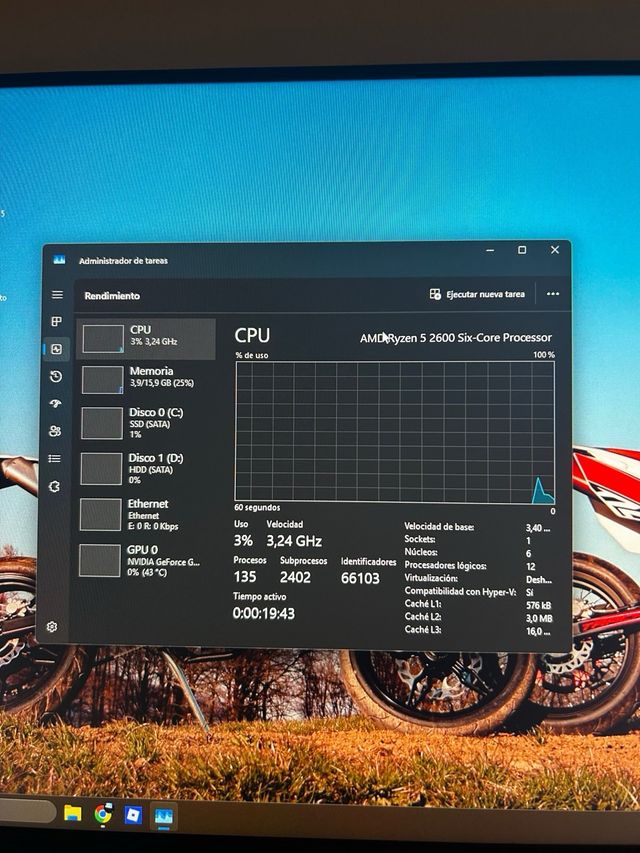Click the Identificadores value 66103
The height and width of the screenshot is (853, 640).
[360, 578]
